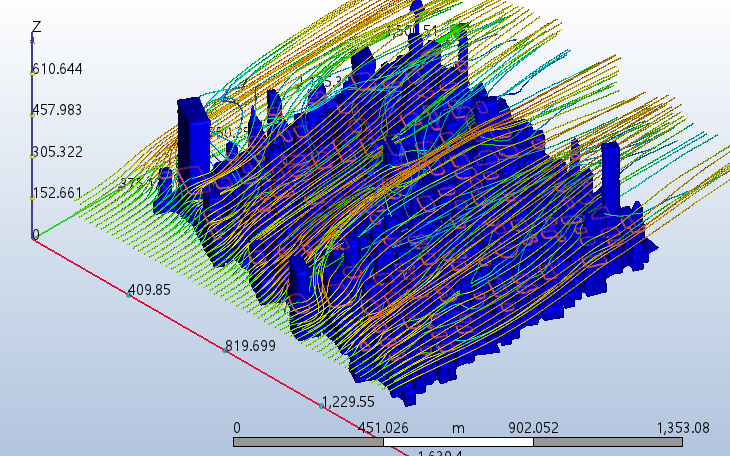Click the 152.661 value on the Z axis

tap(58, 193)
